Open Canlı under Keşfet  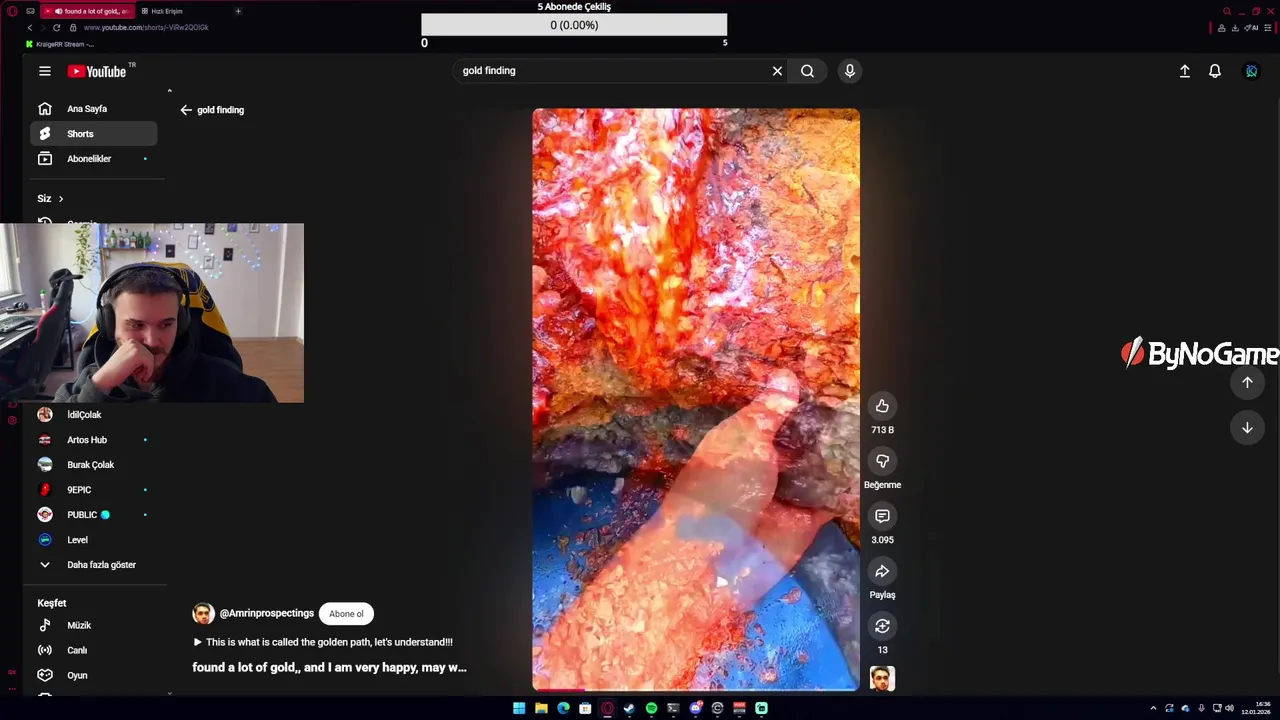click(x=94, y=650)
